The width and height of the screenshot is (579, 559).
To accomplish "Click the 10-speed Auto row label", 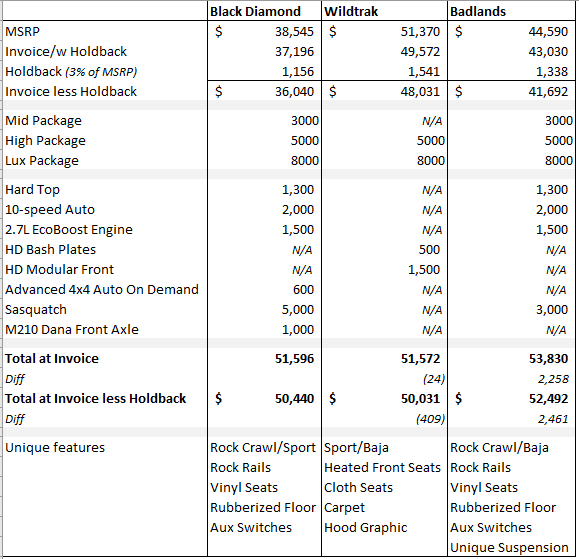I will click(x=50, y=210).
